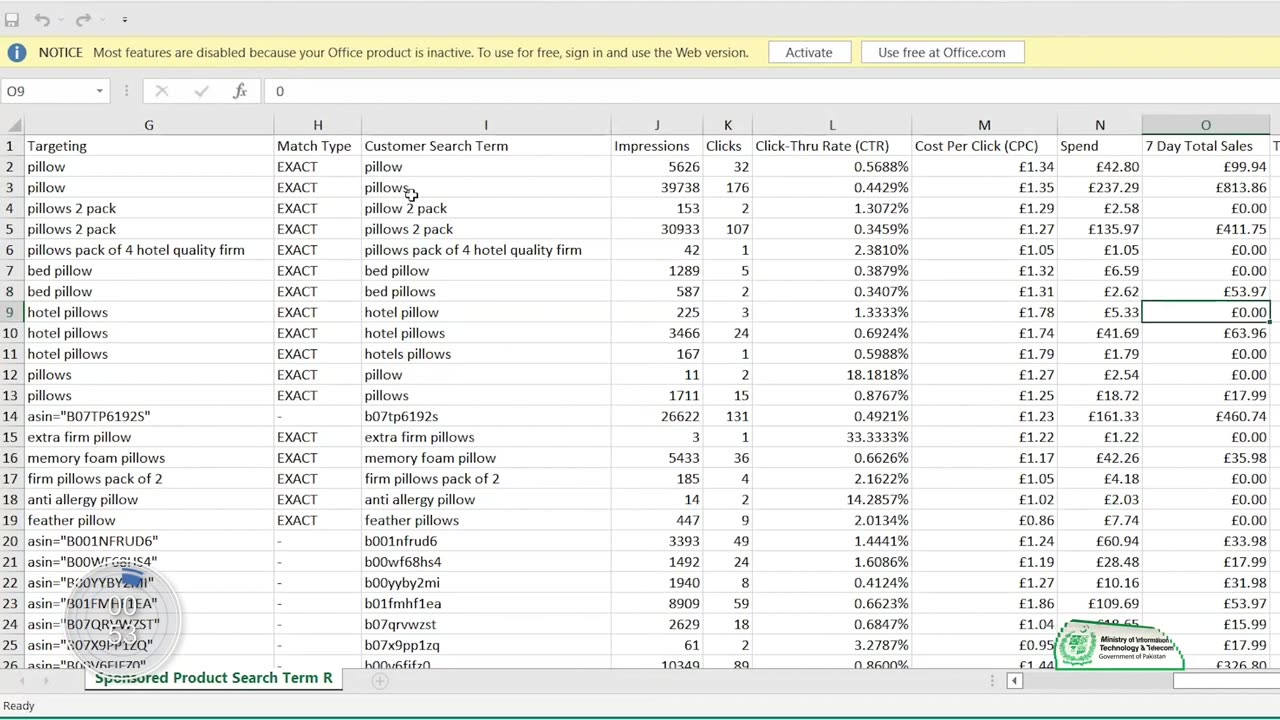Click the 'memory foam pillows' targeting cell

(149, 458)
